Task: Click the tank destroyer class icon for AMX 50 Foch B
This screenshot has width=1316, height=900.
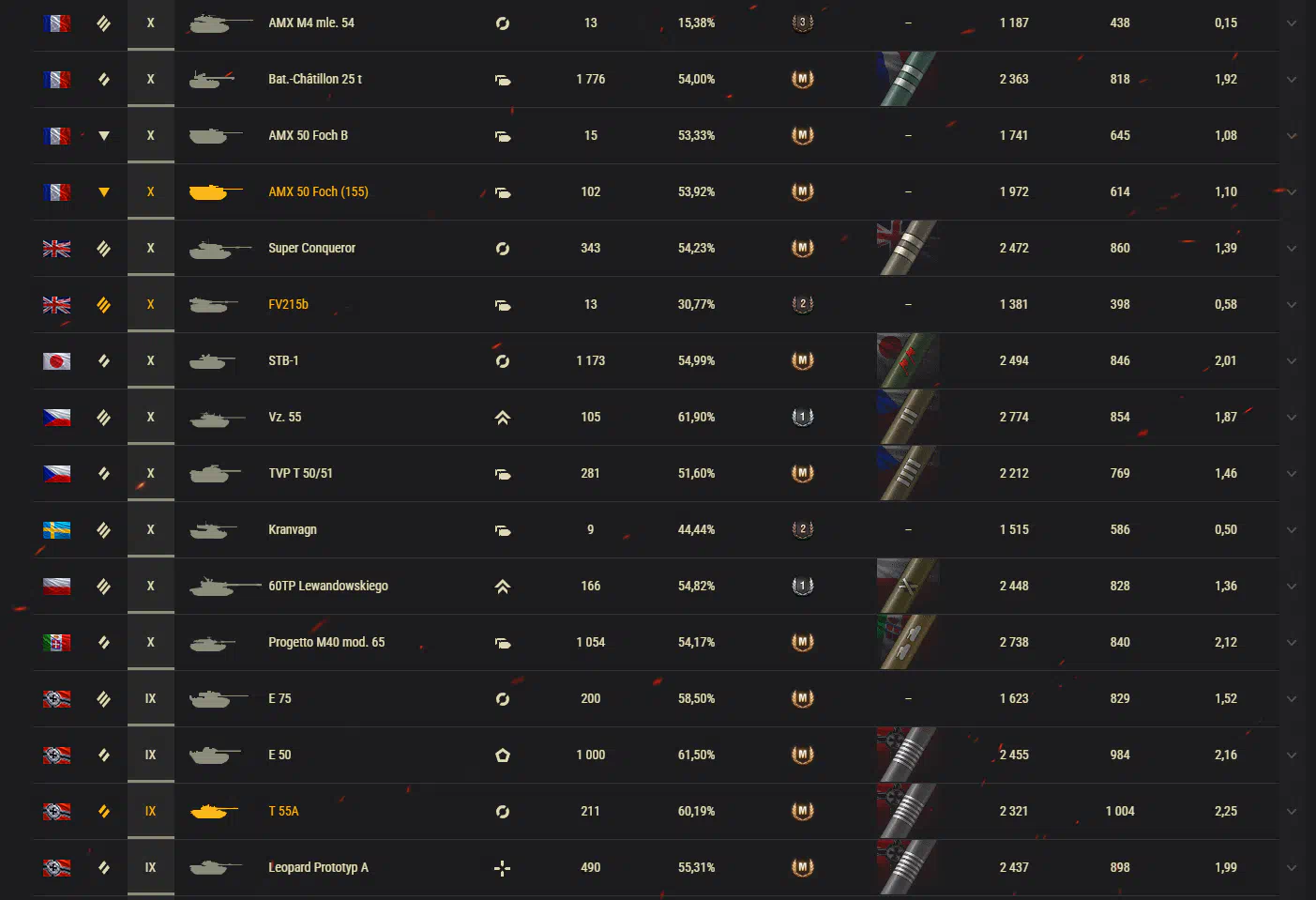Action: coord(104,136)
